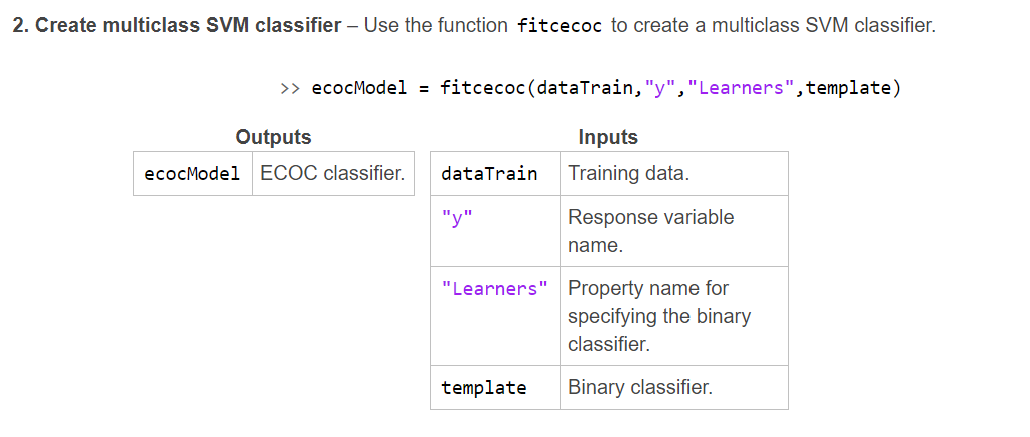
Task: Select the dataTrain input name cell
Action: click(495, 173)
